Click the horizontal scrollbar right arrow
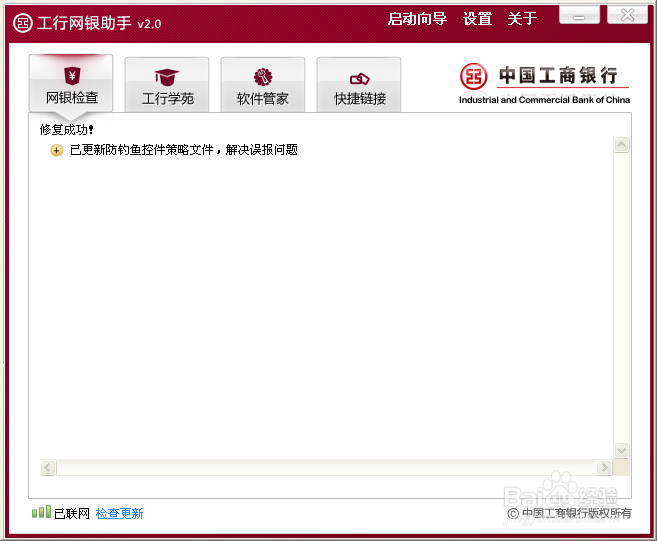 (604, 467)
